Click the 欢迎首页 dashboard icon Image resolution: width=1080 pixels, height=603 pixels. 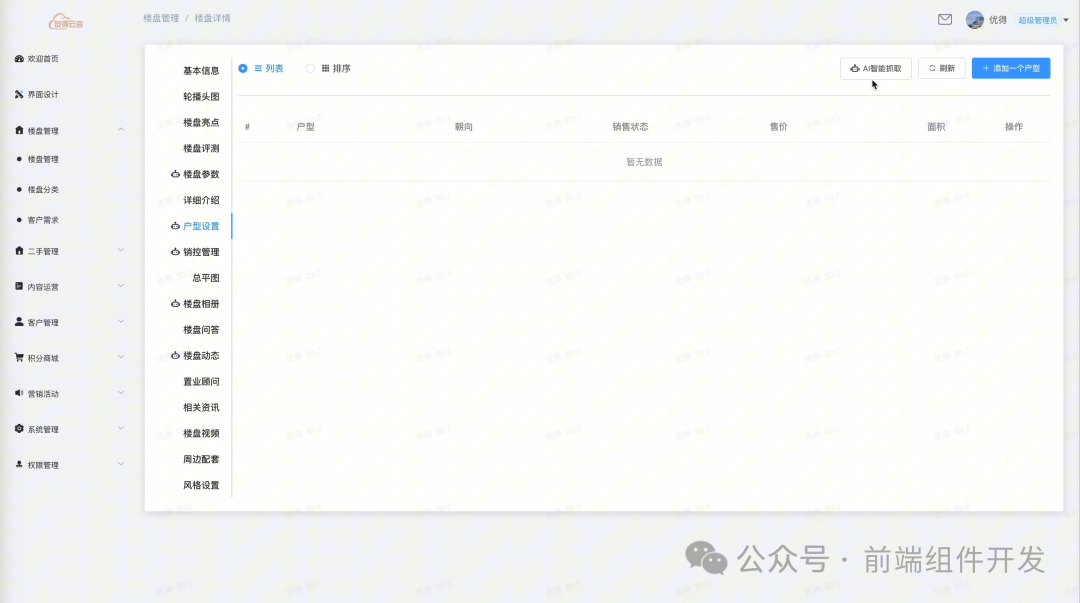(x=19, y=59)
